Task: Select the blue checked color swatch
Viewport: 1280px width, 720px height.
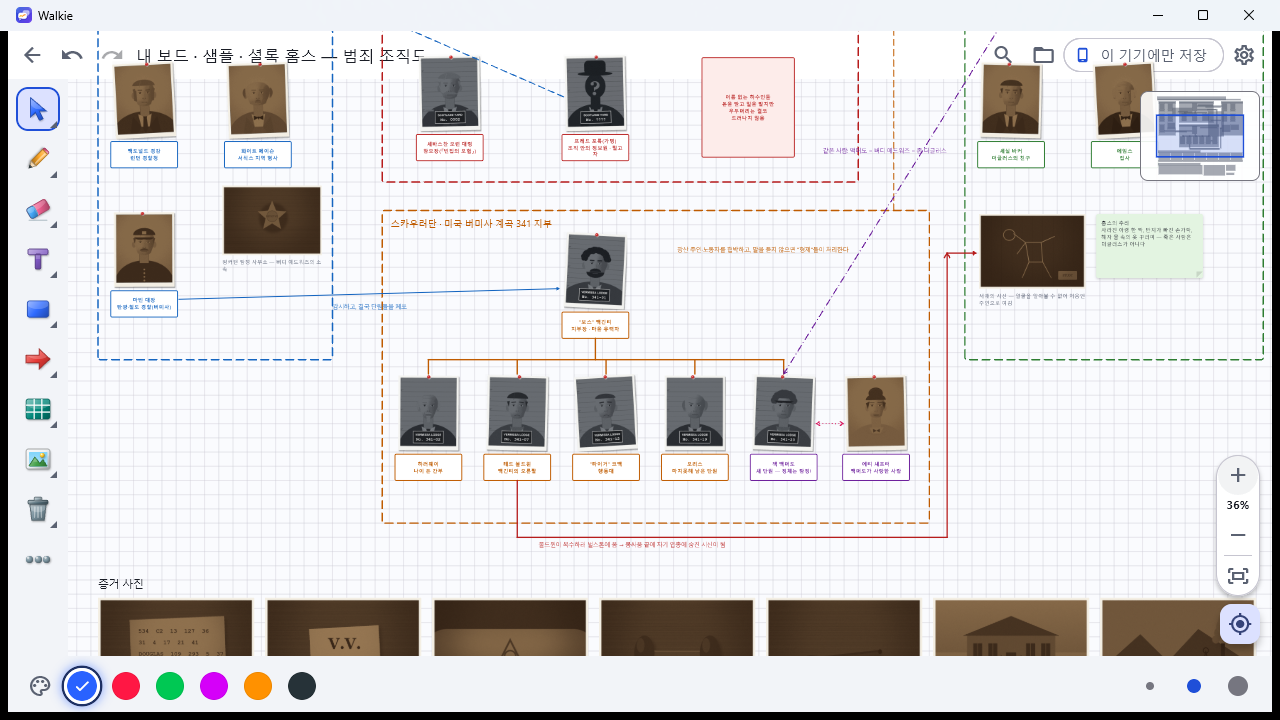Action: click(x=82, y=686)
